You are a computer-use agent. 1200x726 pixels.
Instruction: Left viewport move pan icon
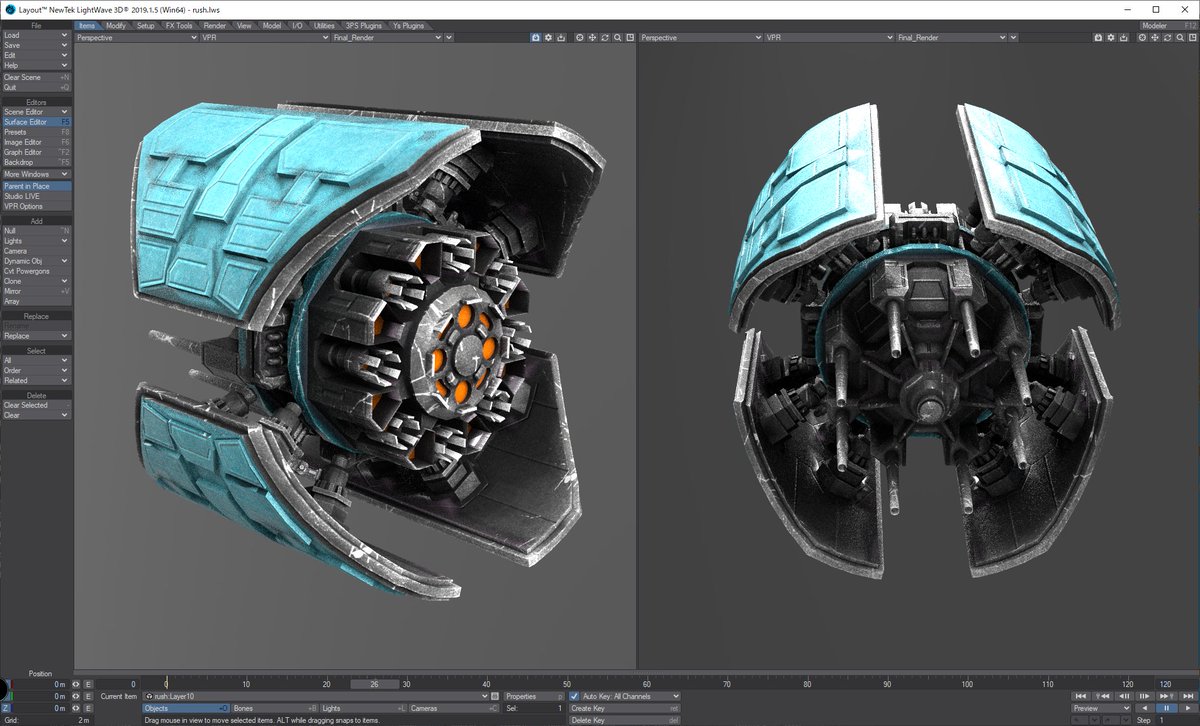click(x=592, y=37)
